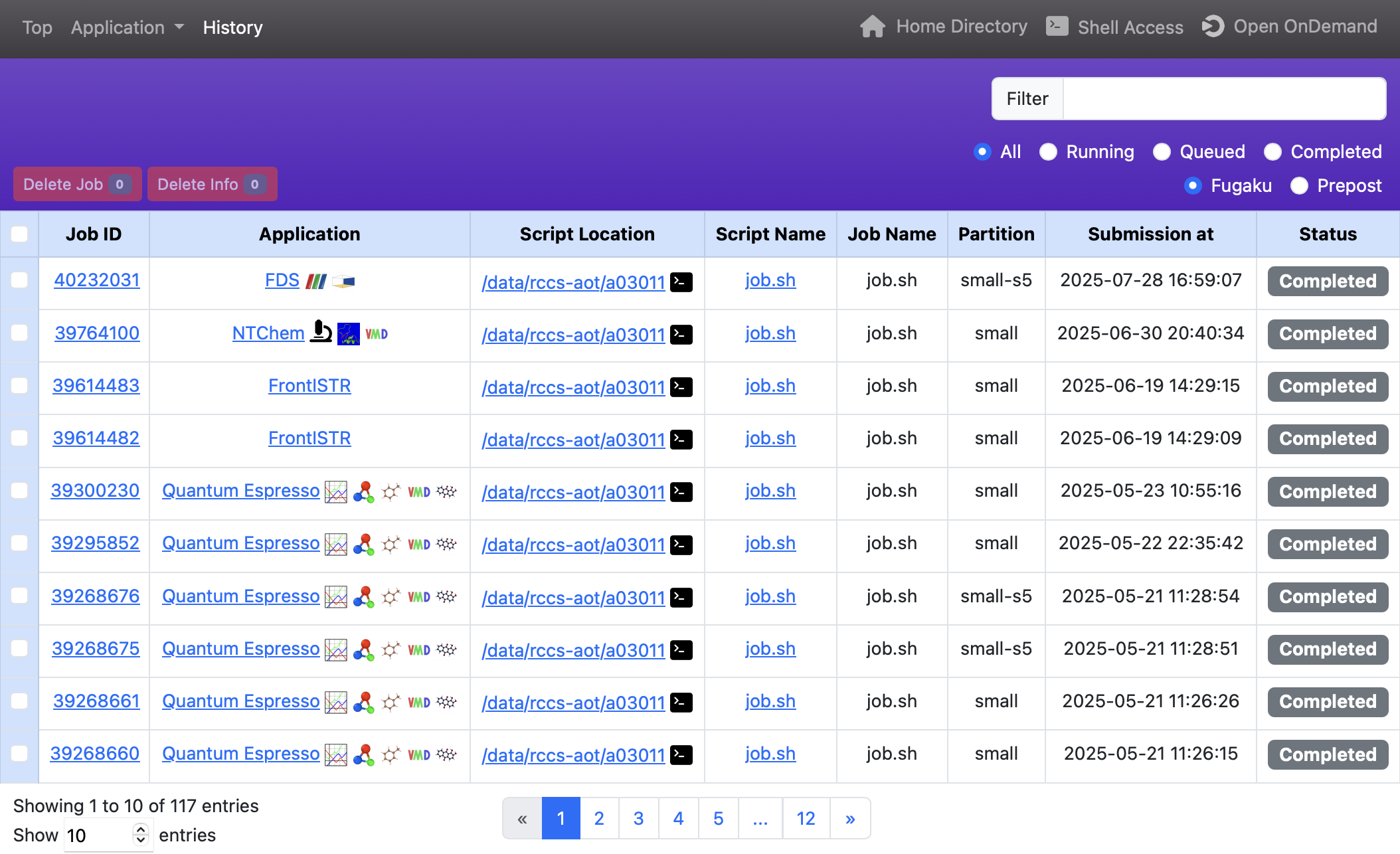Open Quantum Espresso link for job 39295852

click(241, 543)
